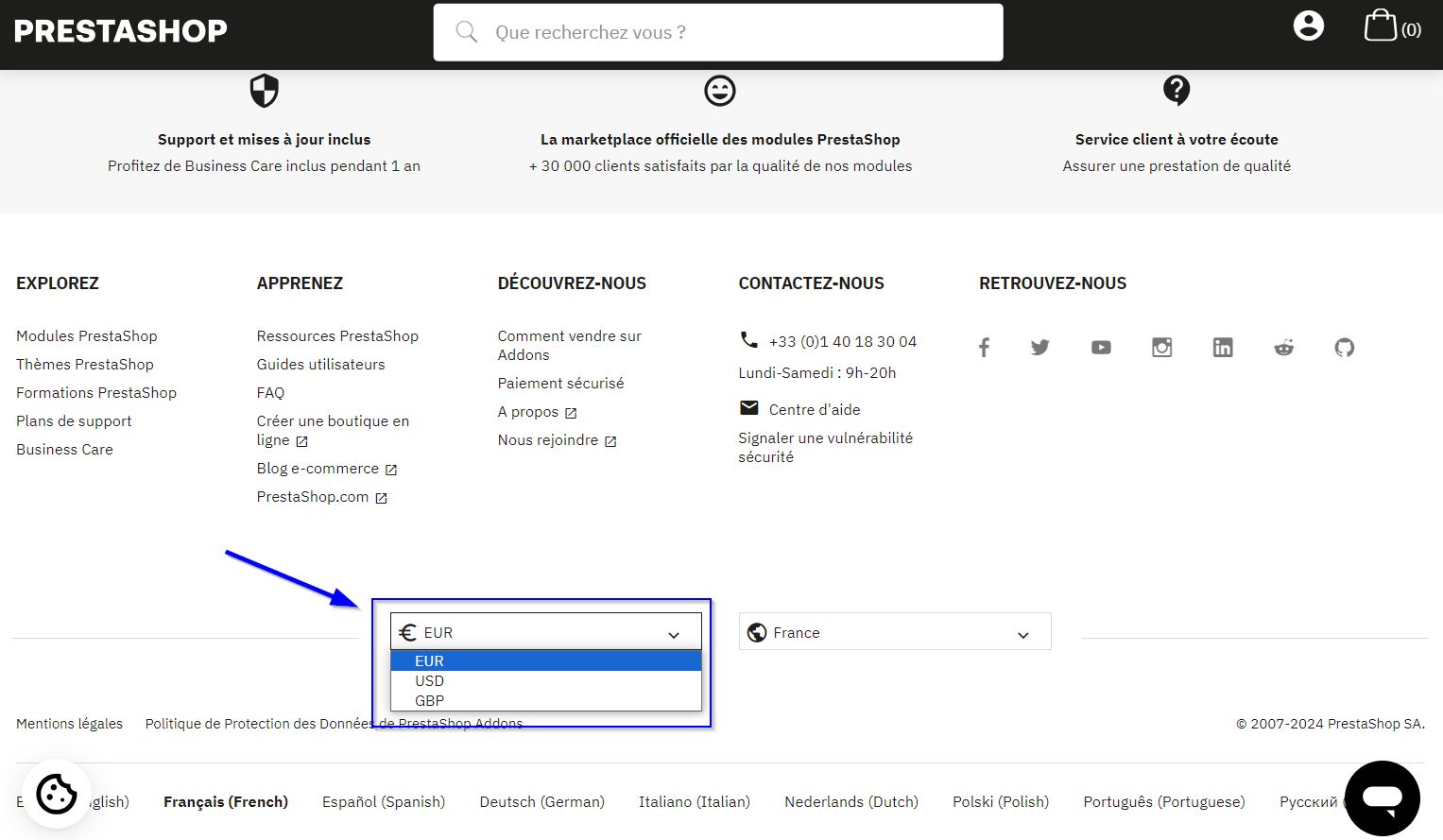Open the GitHub icon link
The width and height of the screenshot is (1443, 840).
pos(1344,348)
